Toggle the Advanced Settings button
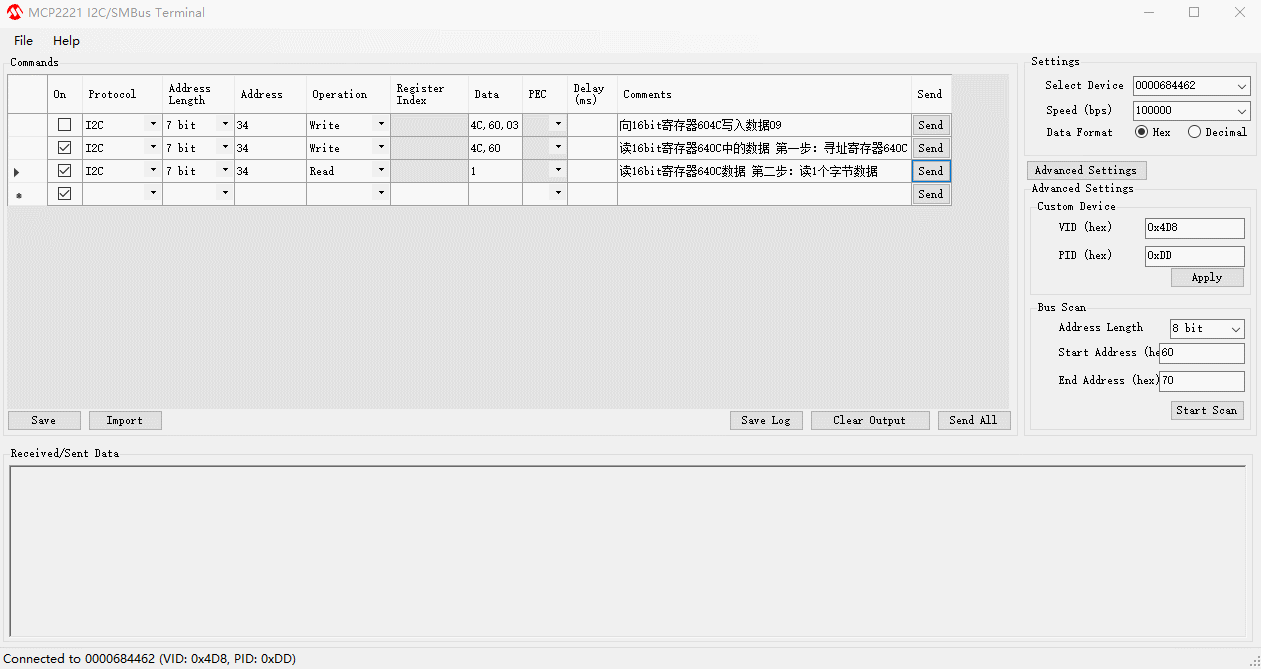 tap(1086, 170)
